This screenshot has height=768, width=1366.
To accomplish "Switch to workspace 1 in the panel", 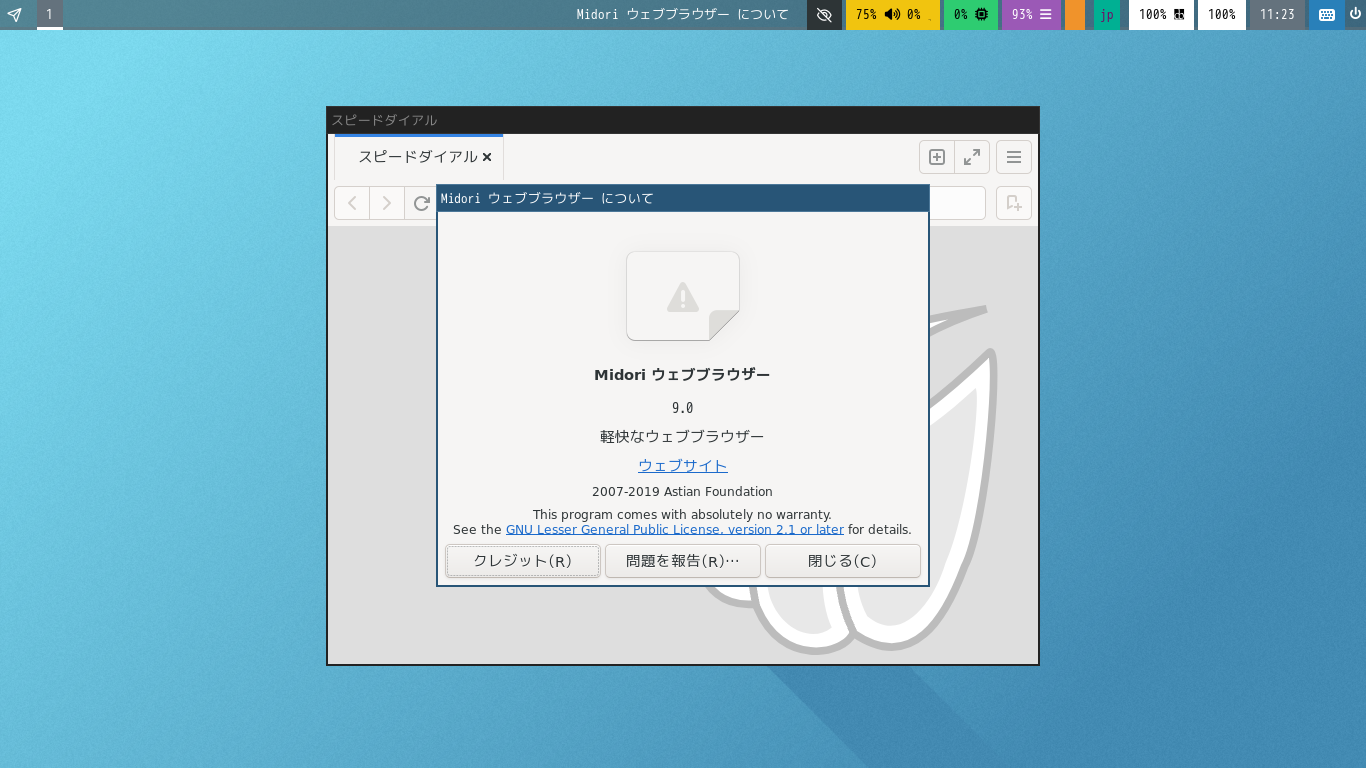I will click(x=49, y=15).
